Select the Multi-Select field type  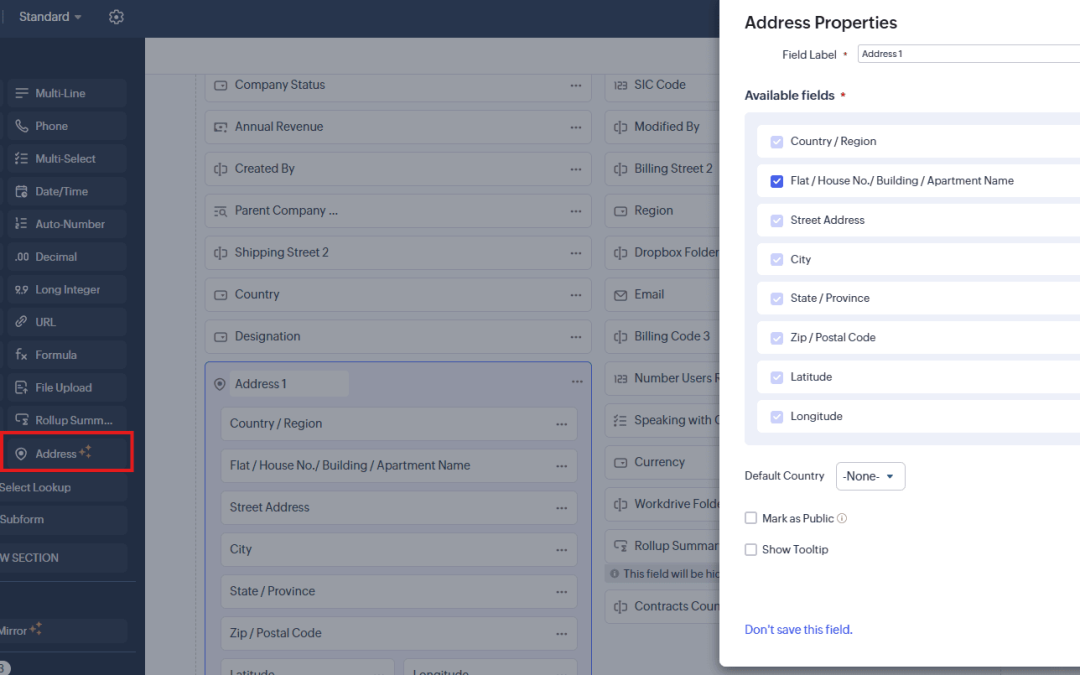[x=67, y=158]
